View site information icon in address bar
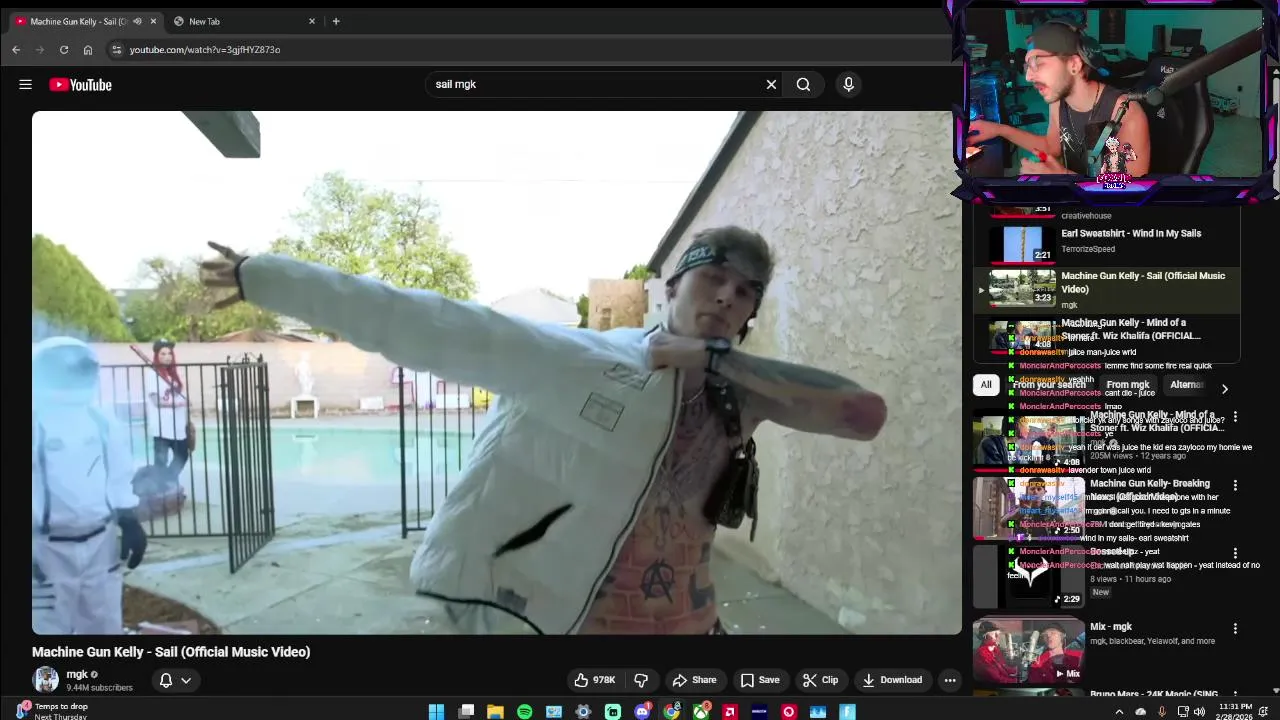This screenshot has height=720, width=1280. (116, 50)
